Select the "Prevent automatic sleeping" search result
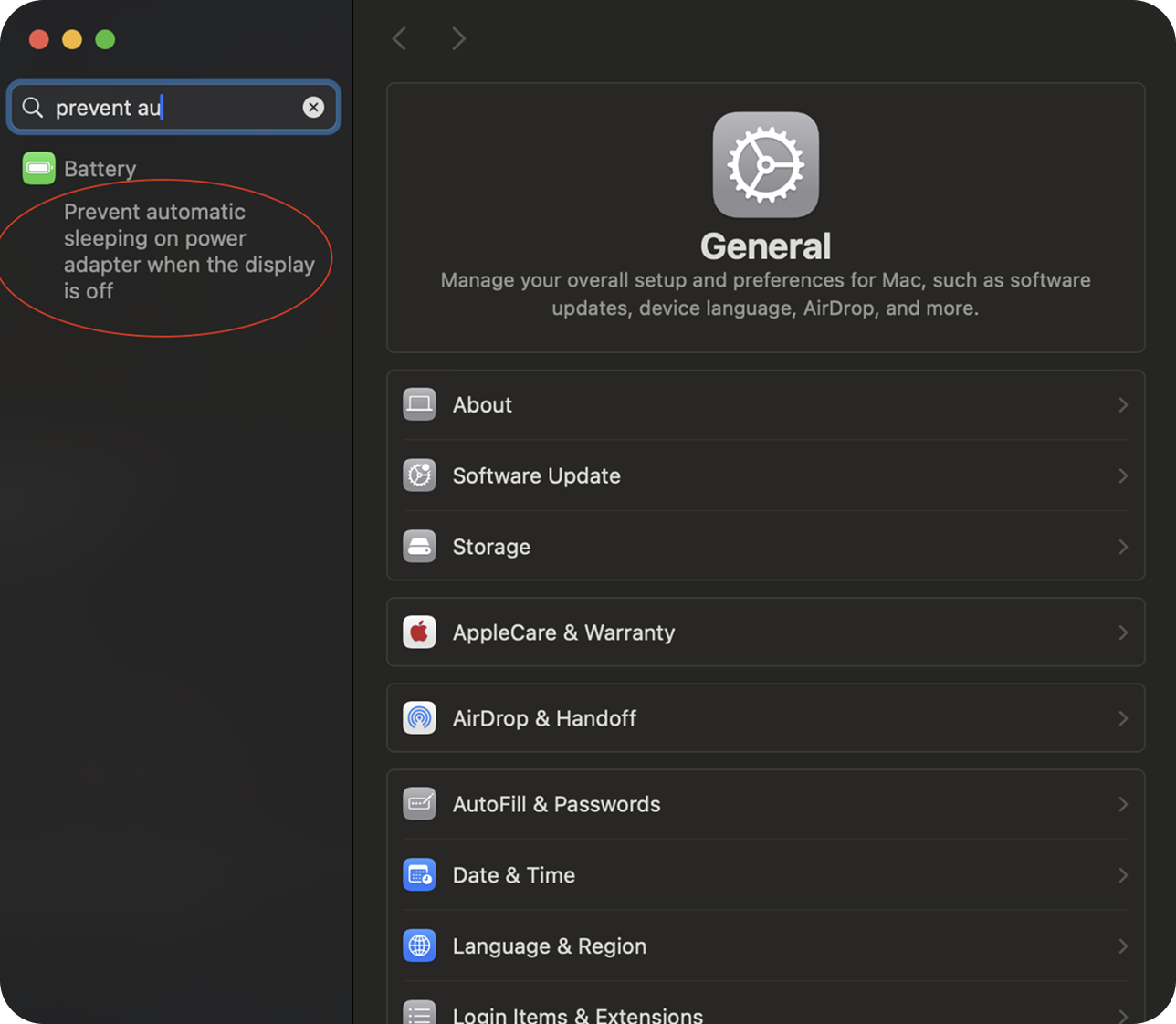The image size is (1176, 1024). click(x=189, y=252)
